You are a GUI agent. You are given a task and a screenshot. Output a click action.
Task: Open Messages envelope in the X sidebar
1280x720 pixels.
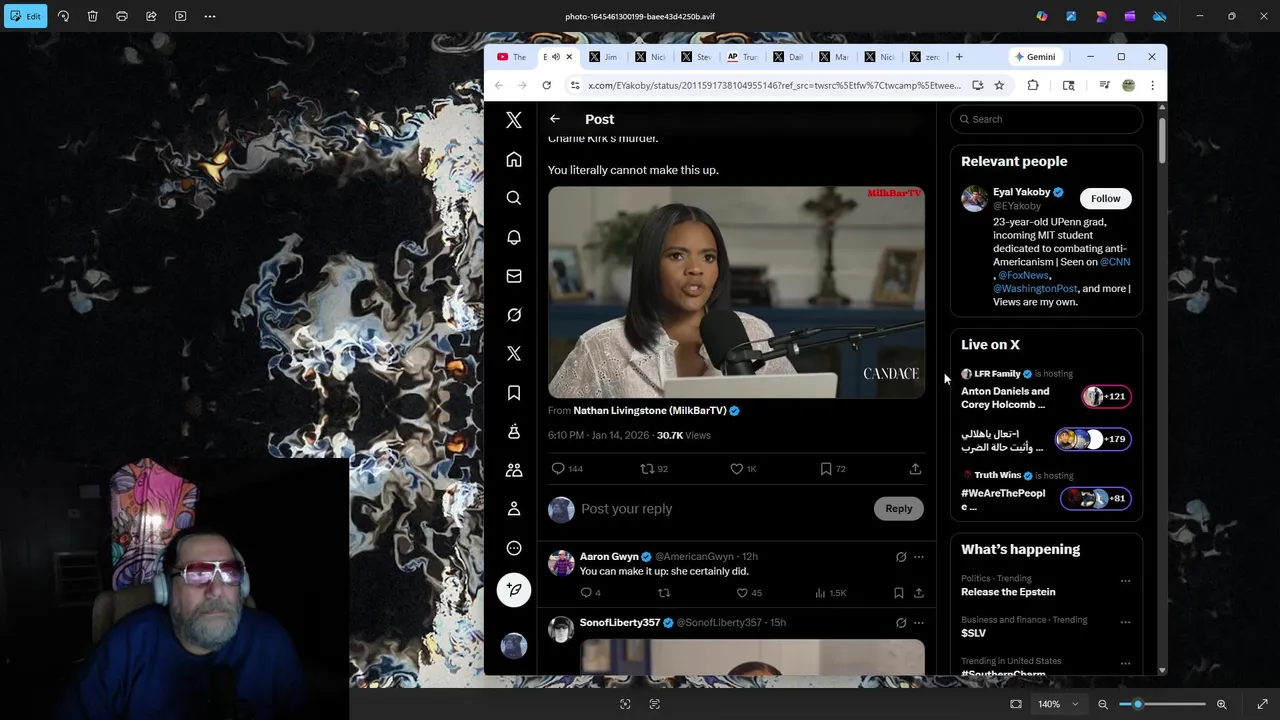point(514,276)
